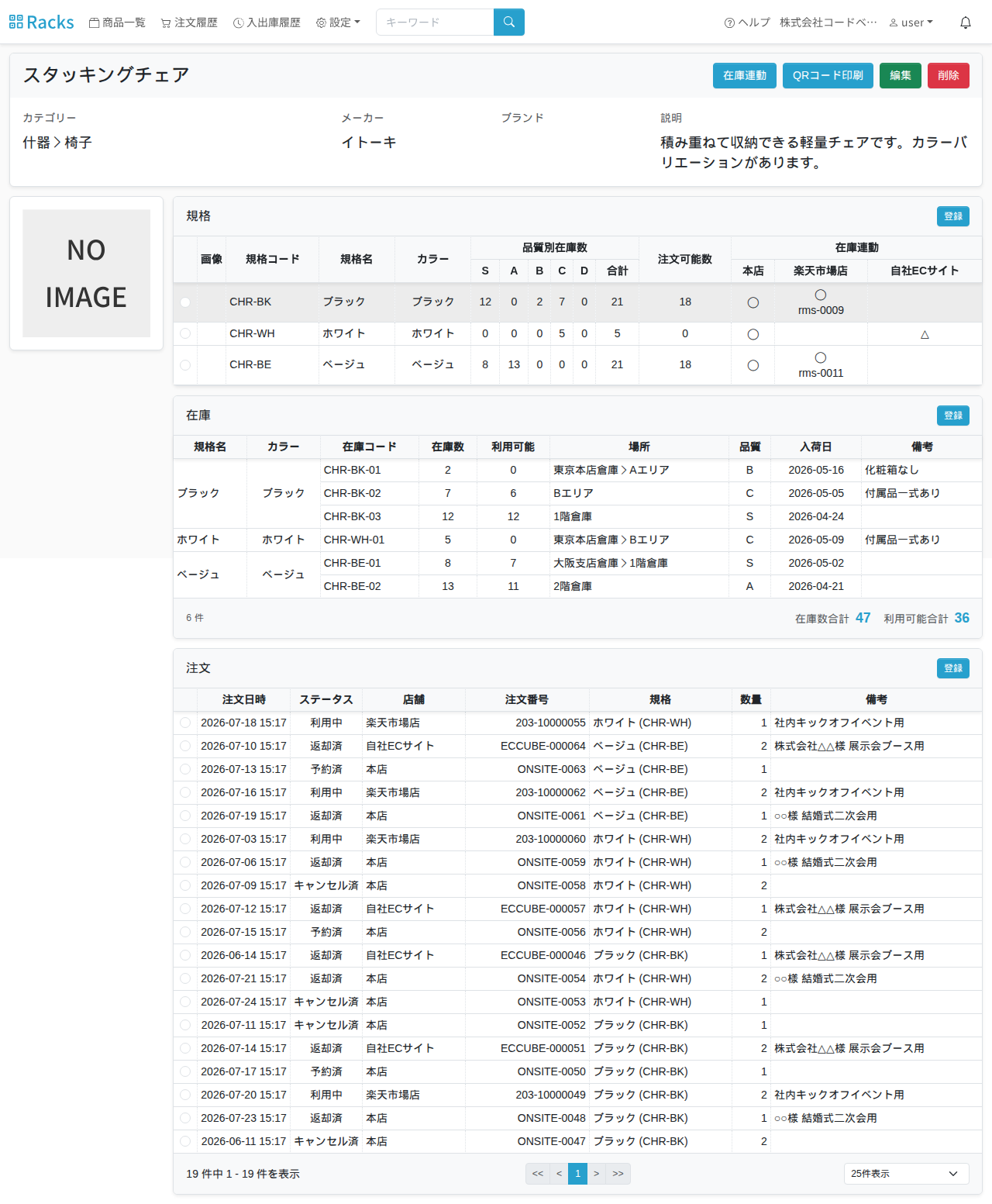Click 登録 in the 在庫 section
Screen dimensions: 992x1204
pyautogui.click(x=953, y=416)
